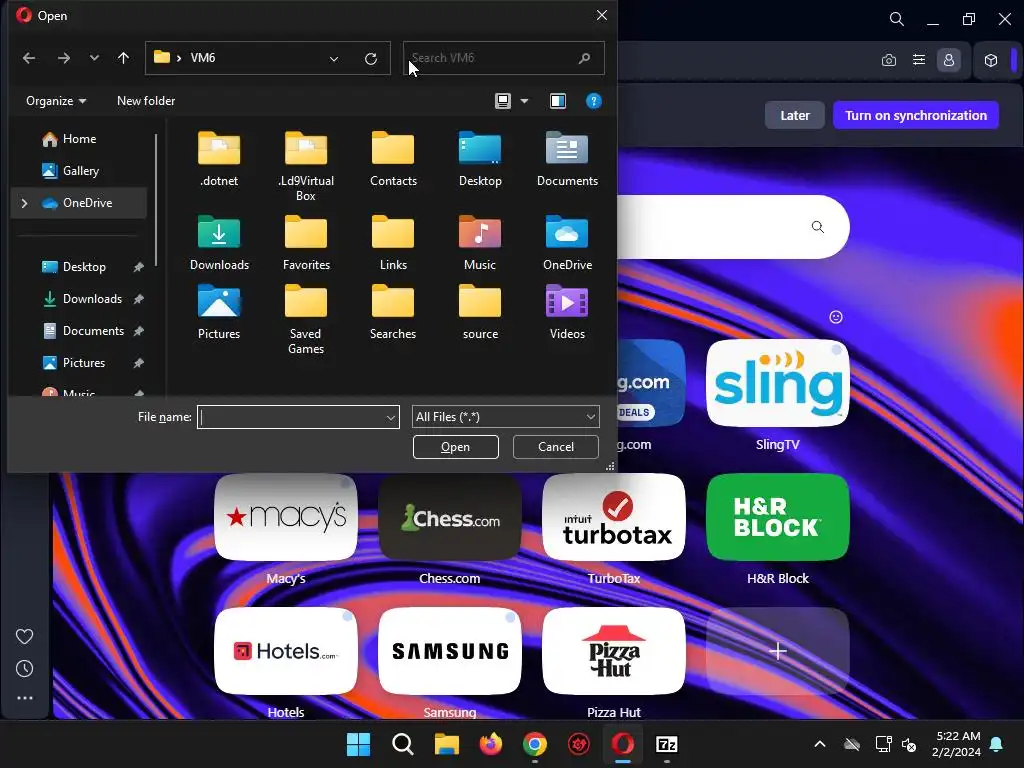1024x768 pixels.
Task: Refresh the VM6 folder view
Action: click(371, 59)
